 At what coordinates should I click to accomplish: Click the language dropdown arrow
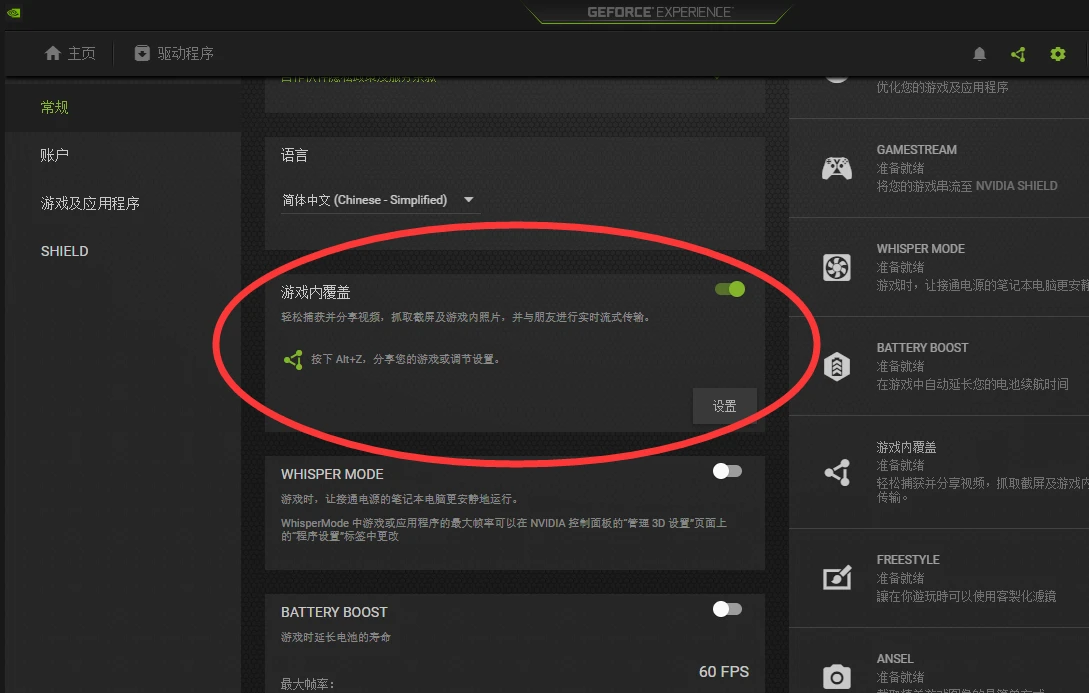click(469, 200)
